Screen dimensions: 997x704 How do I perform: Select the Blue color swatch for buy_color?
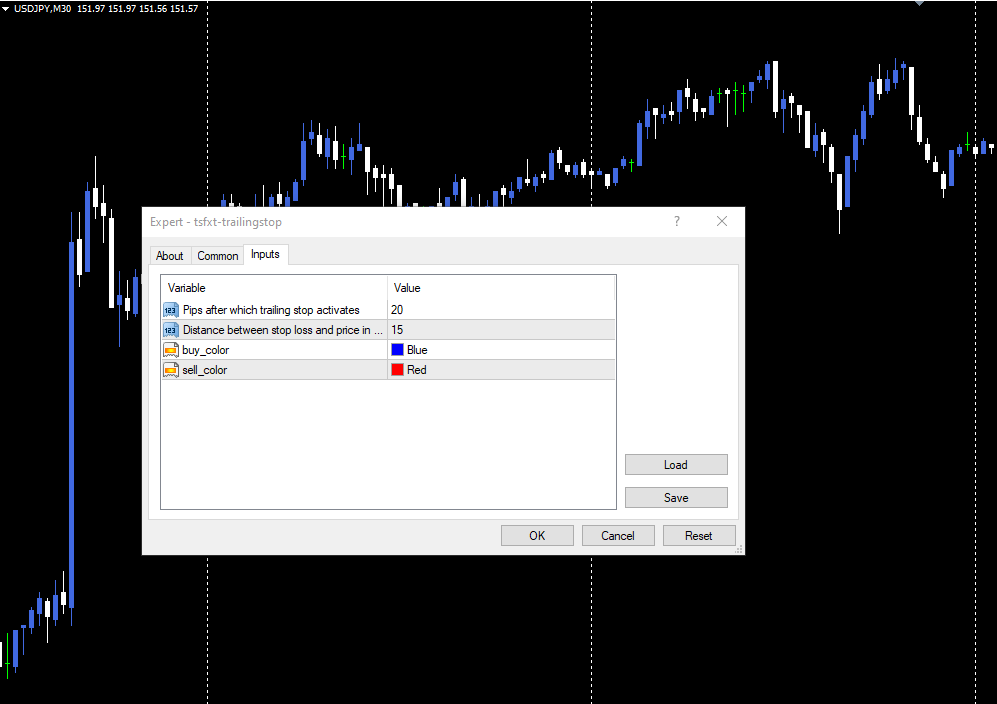[x=397, y=350]
